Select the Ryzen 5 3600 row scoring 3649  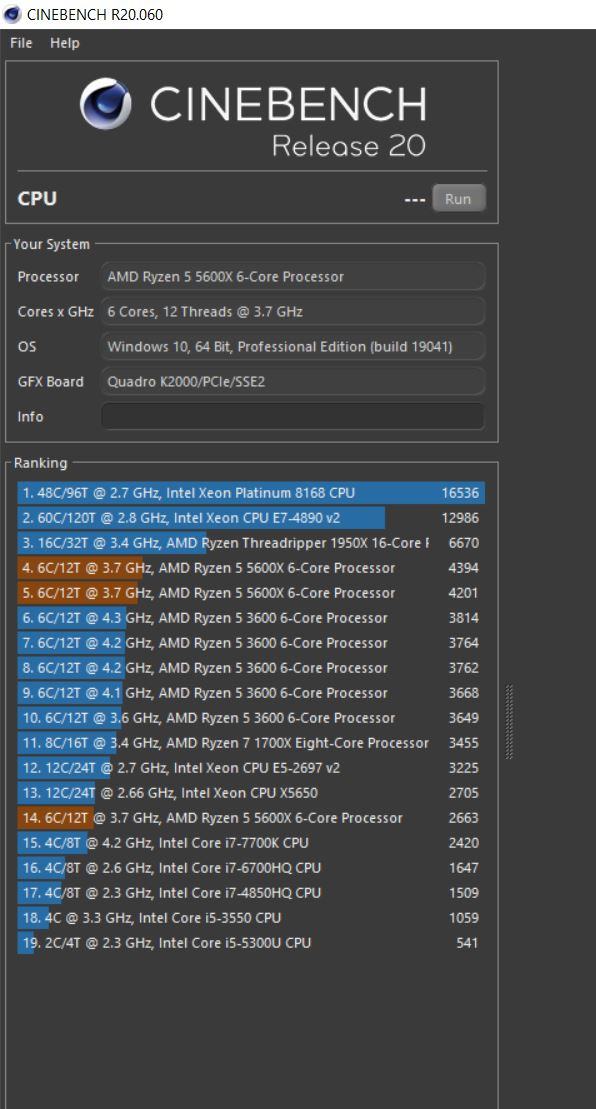point(251,718)
